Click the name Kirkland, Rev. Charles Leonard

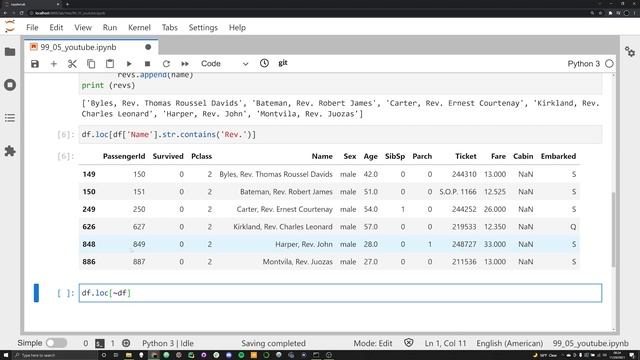coord(283,227)
